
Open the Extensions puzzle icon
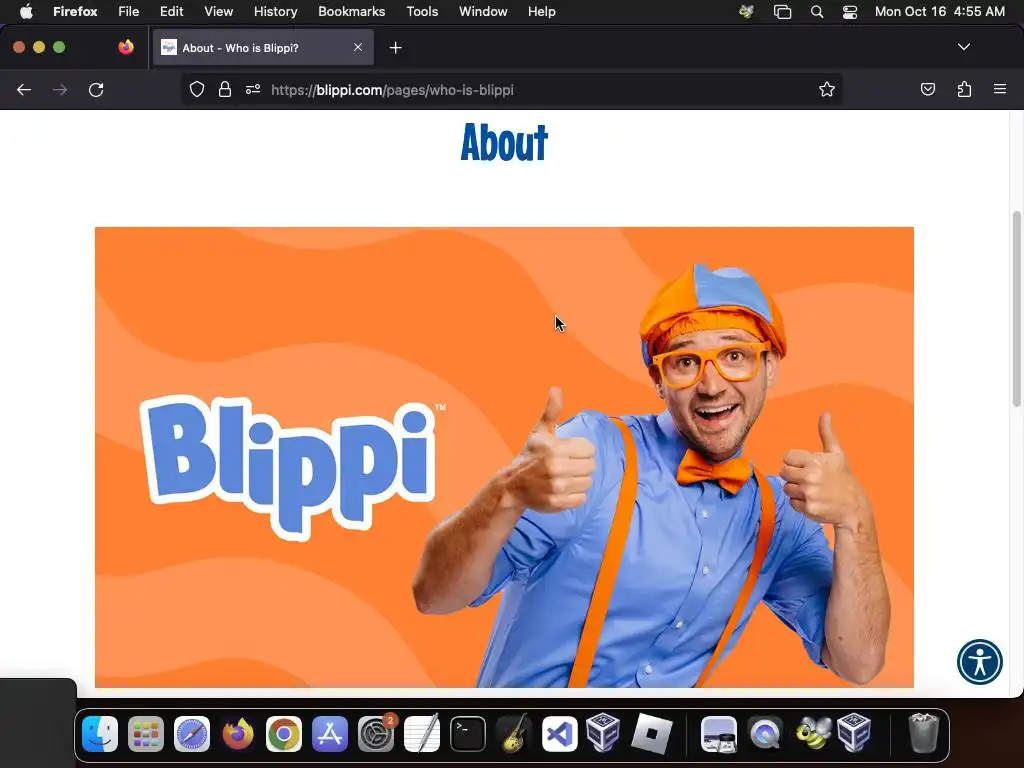(964, 89)
